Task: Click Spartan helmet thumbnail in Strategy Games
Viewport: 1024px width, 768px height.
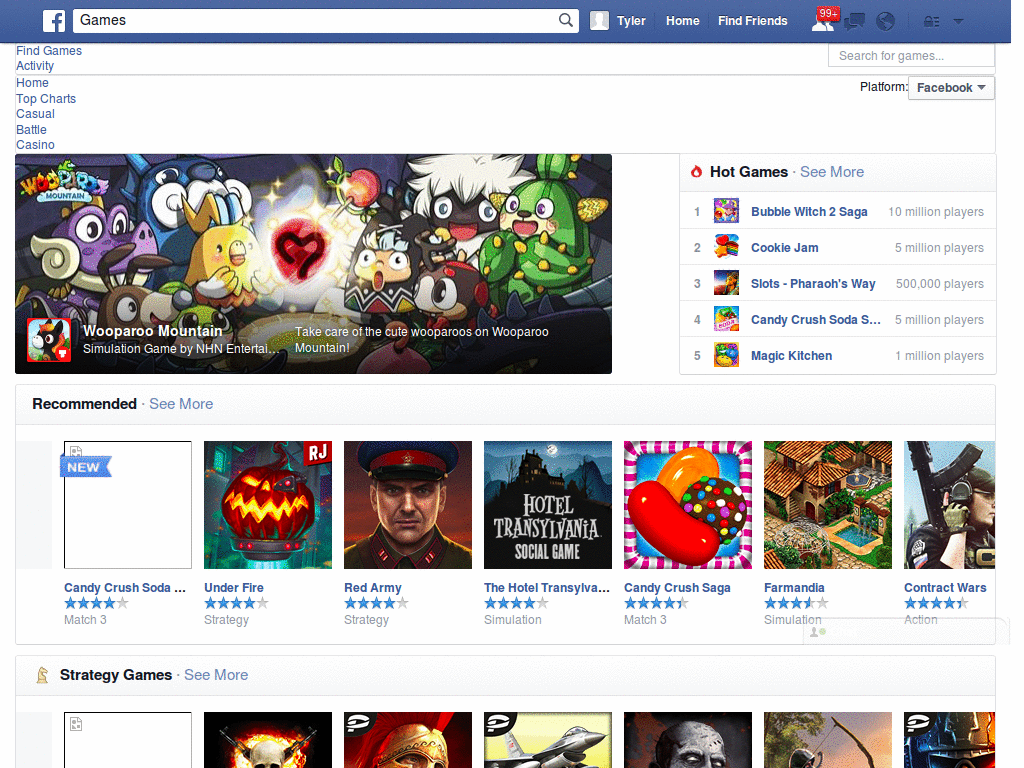Action: click(408, 740)
